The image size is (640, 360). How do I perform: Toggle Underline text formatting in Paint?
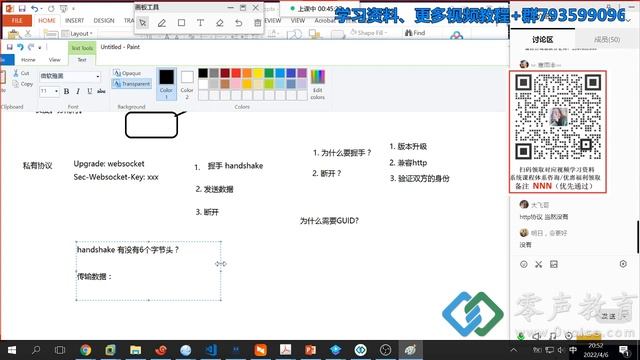(89, 91)
